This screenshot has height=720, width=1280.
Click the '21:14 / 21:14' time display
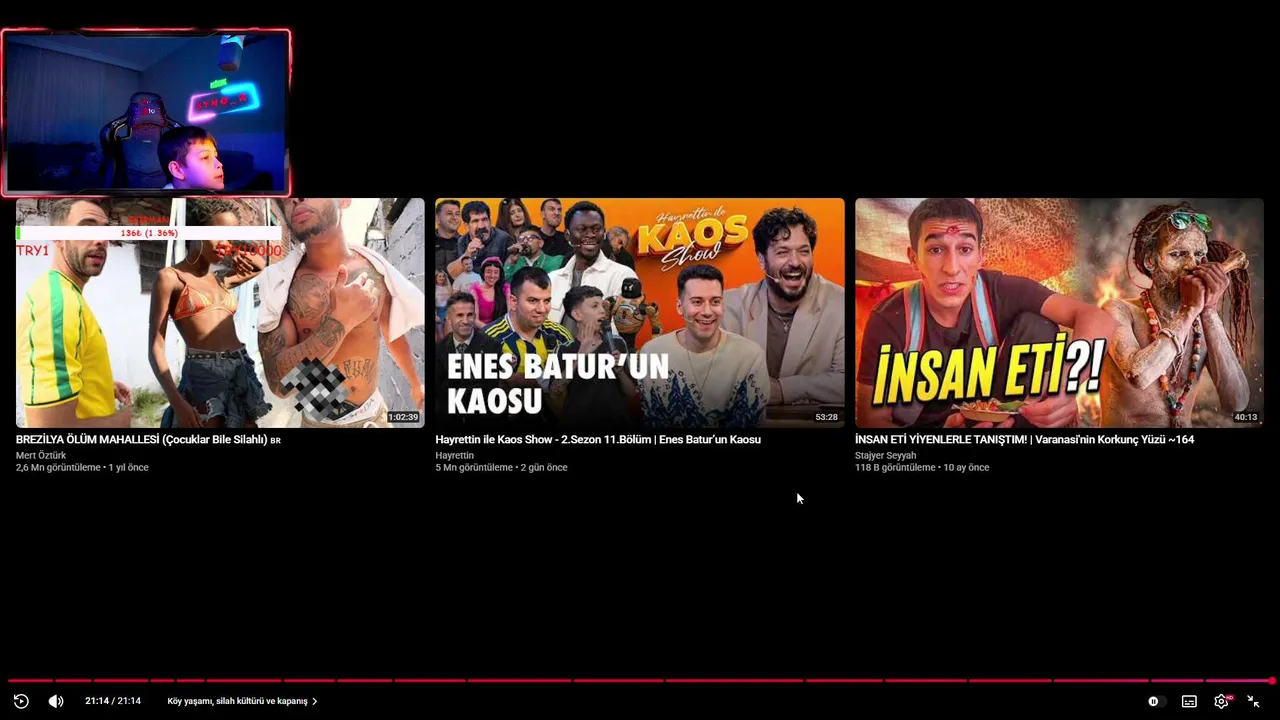[x=112, y=701]
